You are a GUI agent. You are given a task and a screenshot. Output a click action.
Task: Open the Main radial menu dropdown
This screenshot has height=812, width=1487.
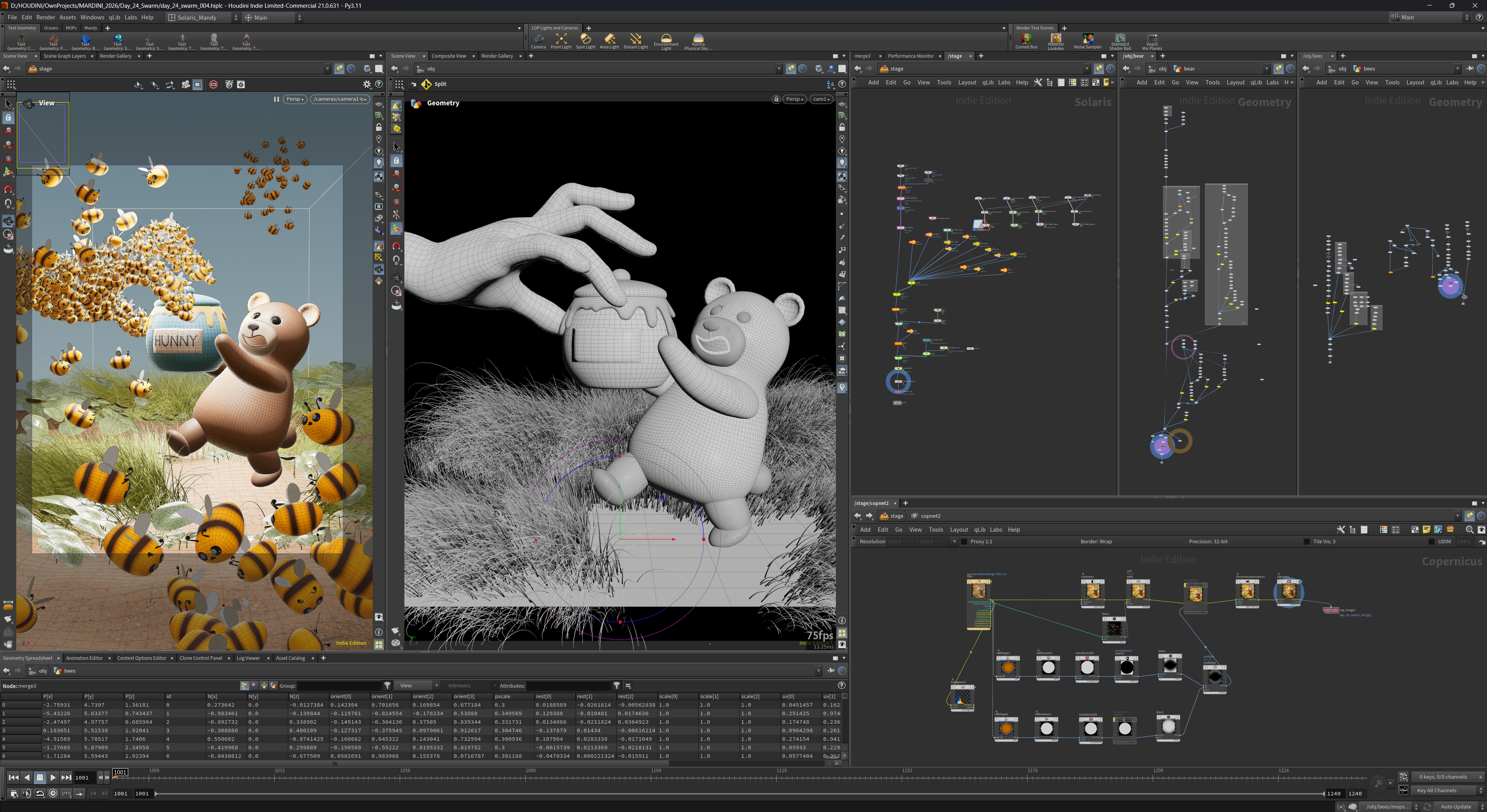pyautogui.click(x=272, y=18)
